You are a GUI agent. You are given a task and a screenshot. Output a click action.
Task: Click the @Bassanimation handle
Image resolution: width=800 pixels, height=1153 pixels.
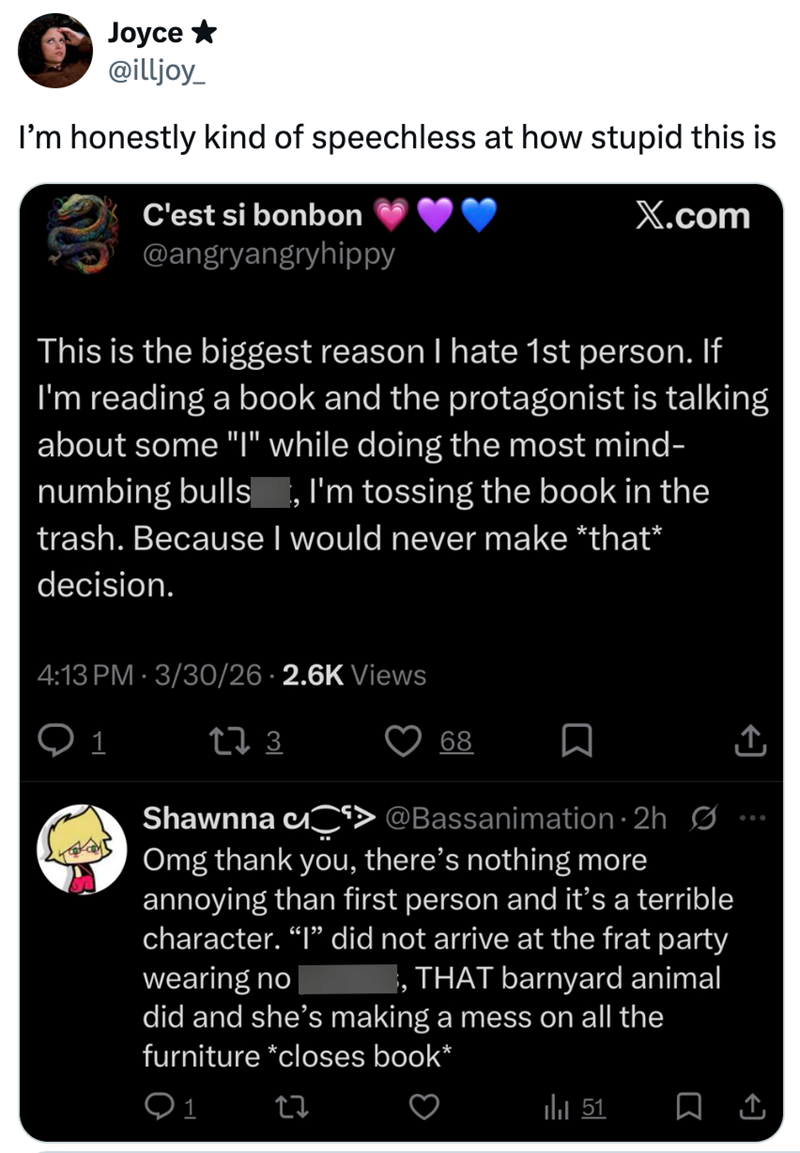(x=498, y=818)
